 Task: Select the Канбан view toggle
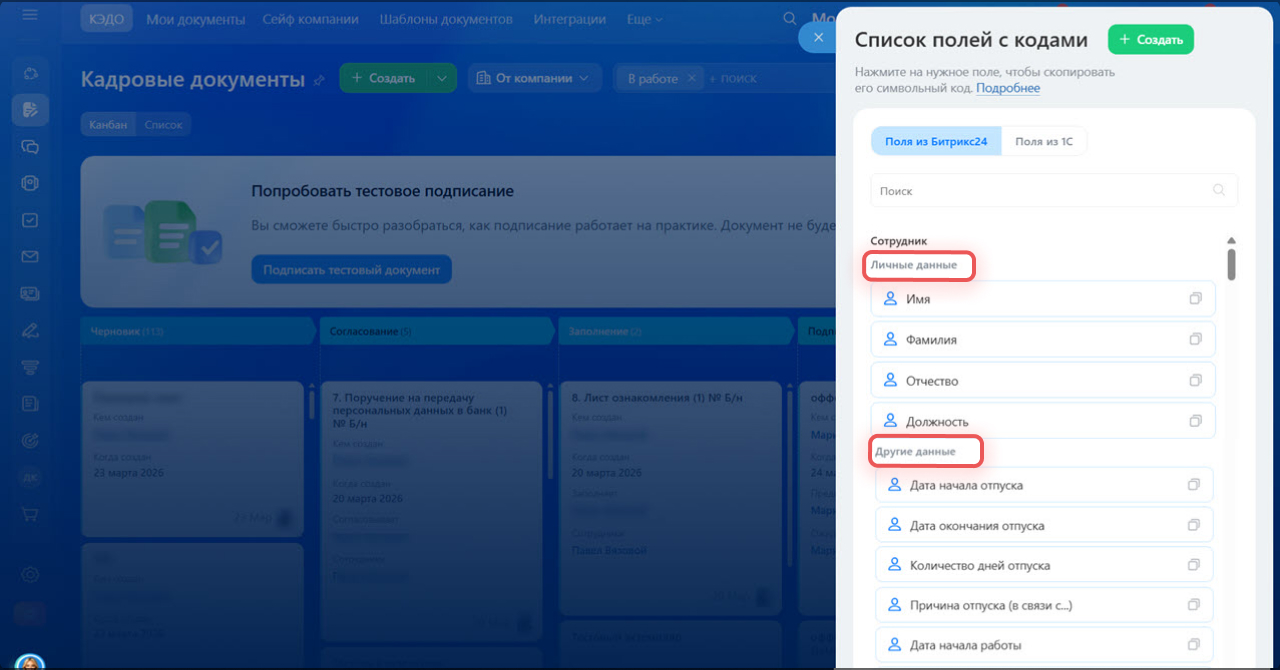point(108,125)
